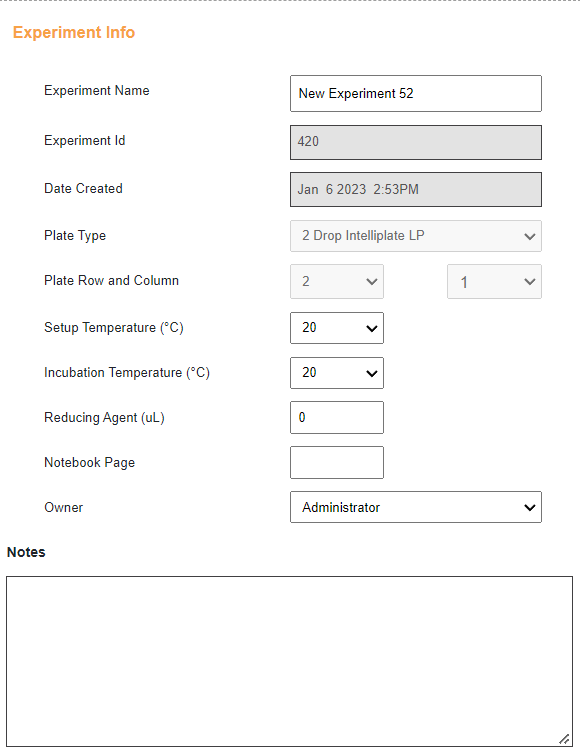Click inside the Notes text area
The width and height of the screenshot is (580, 754).
[290, 661]
